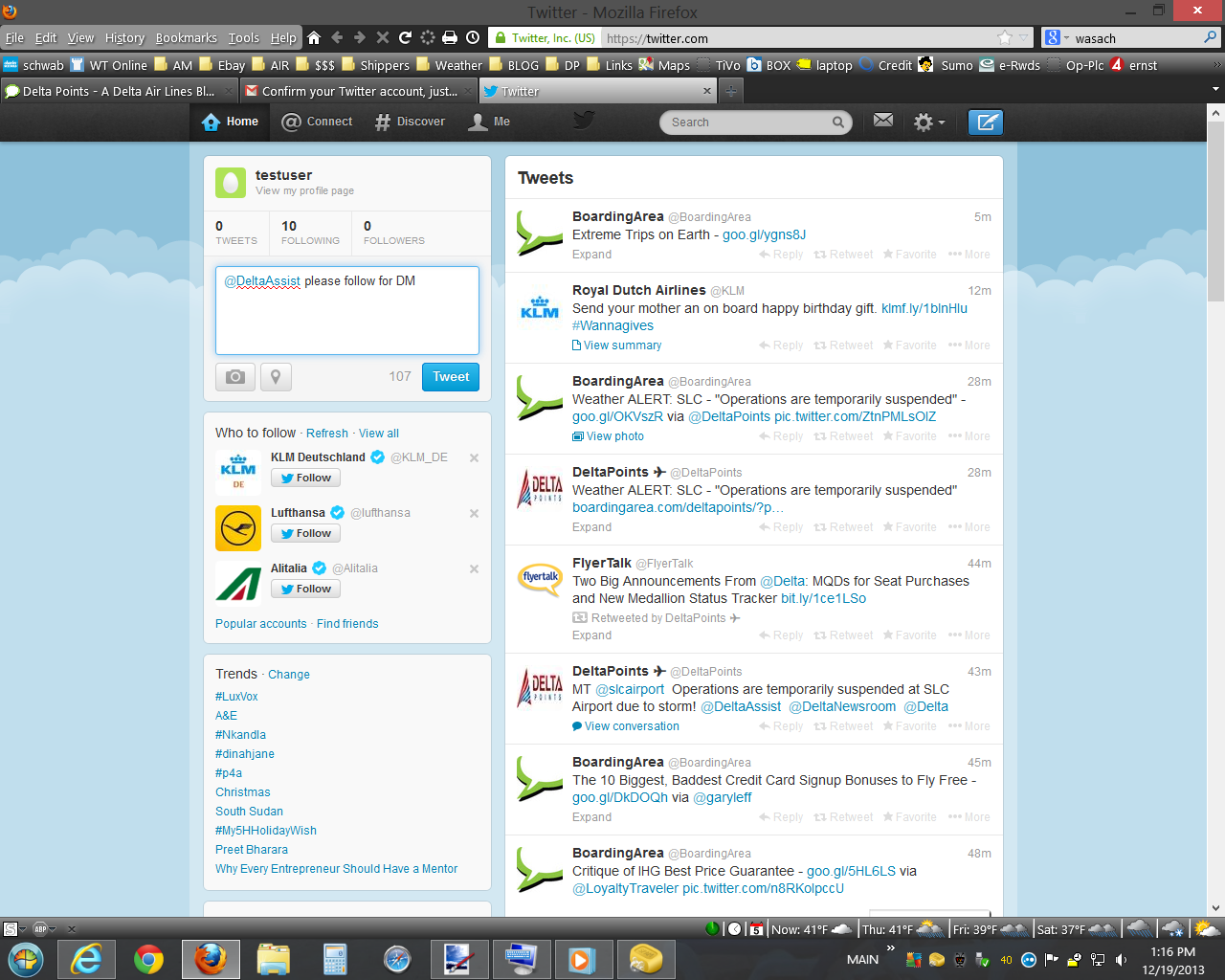1225x980 pixels.
Task: Favorite the FlyerTalk tweet
Action: click(909, 635)
